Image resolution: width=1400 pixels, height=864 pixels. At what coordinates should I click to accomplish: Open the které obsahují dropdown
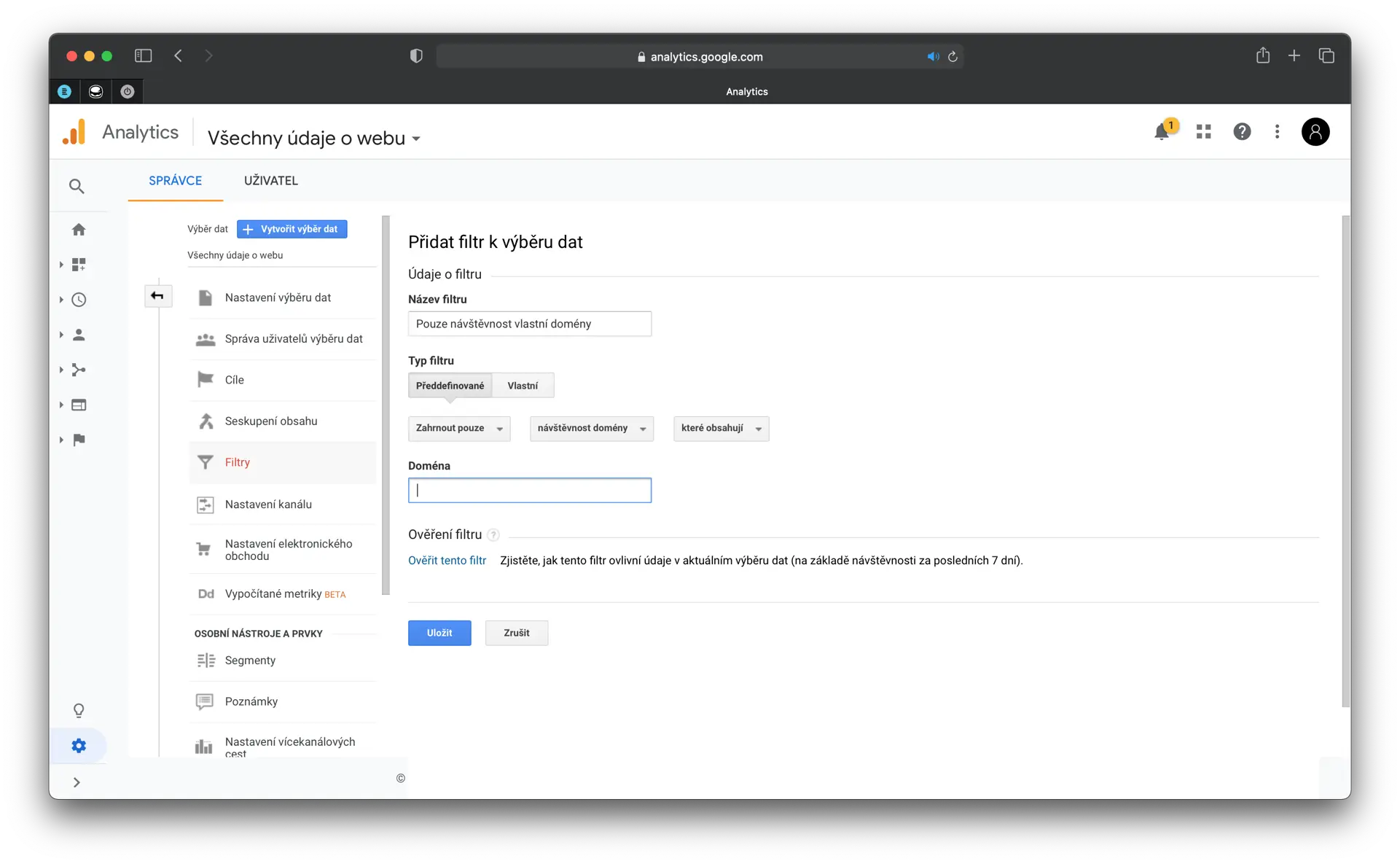(721, 429)
